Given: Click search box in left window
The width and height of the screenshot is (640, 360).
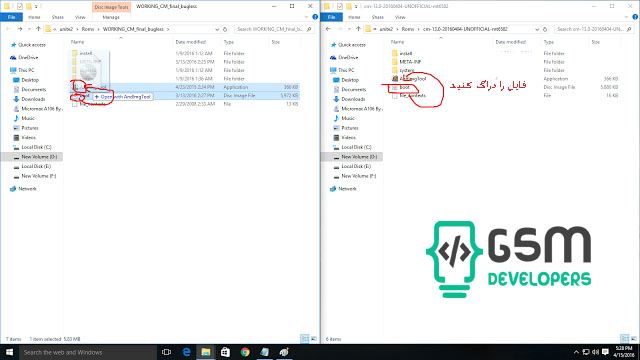Looking at the screenshot, I should point(274,29).
